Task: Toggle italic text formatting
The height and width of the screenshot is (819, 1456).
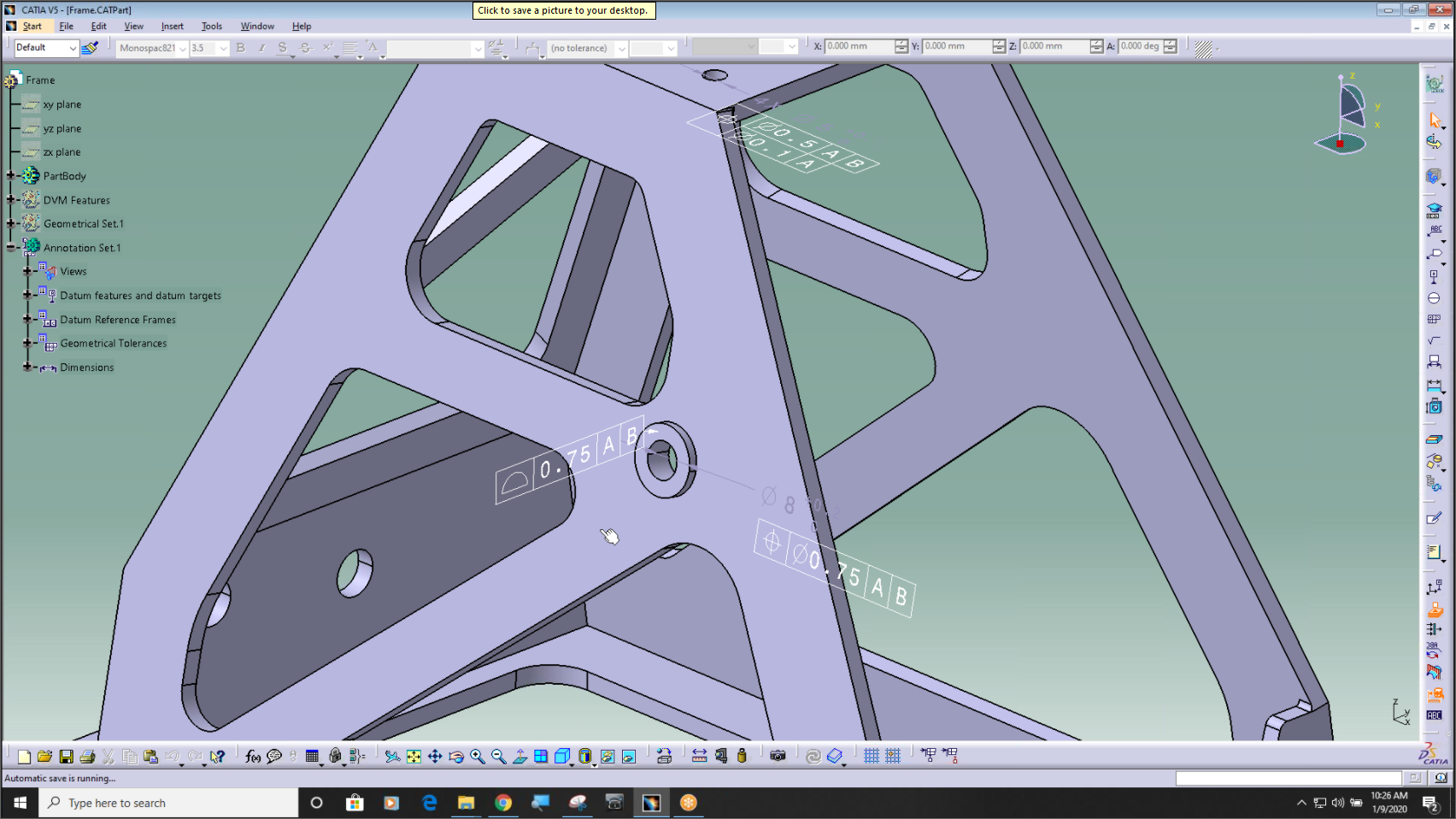Action: coord(261,48)
